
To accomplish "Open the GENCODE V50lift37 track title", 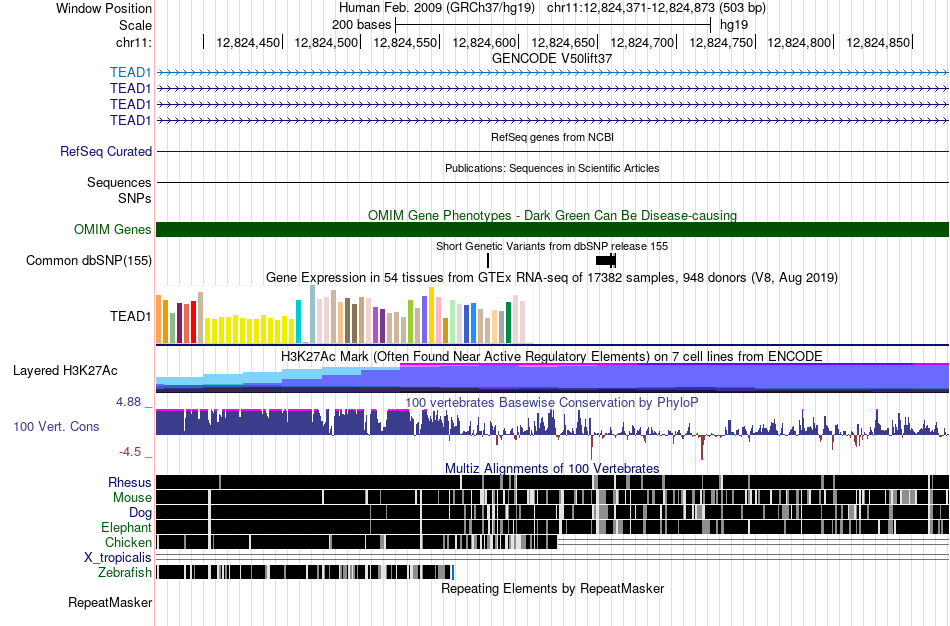I will point(552,59).
